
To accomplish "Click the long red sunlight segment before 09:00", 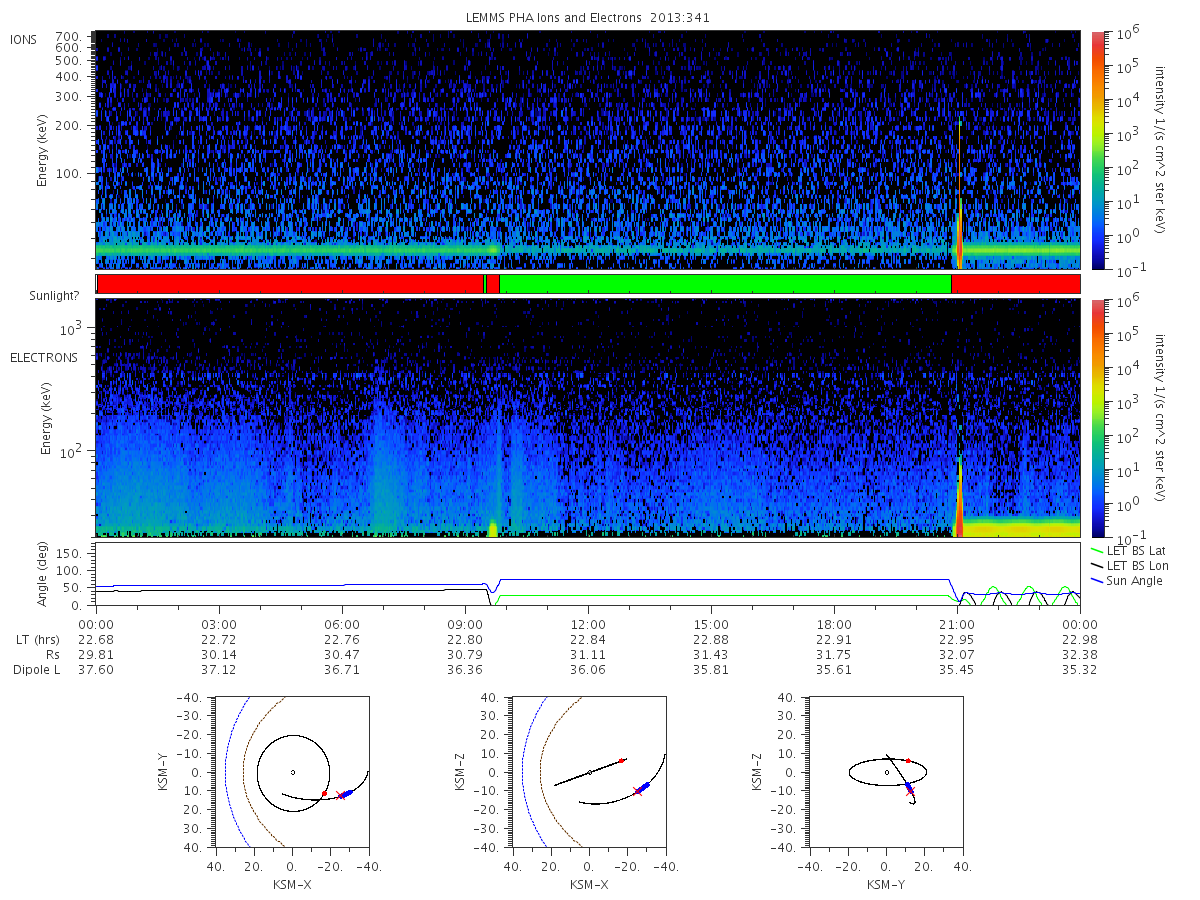I will tap(290, 284).
